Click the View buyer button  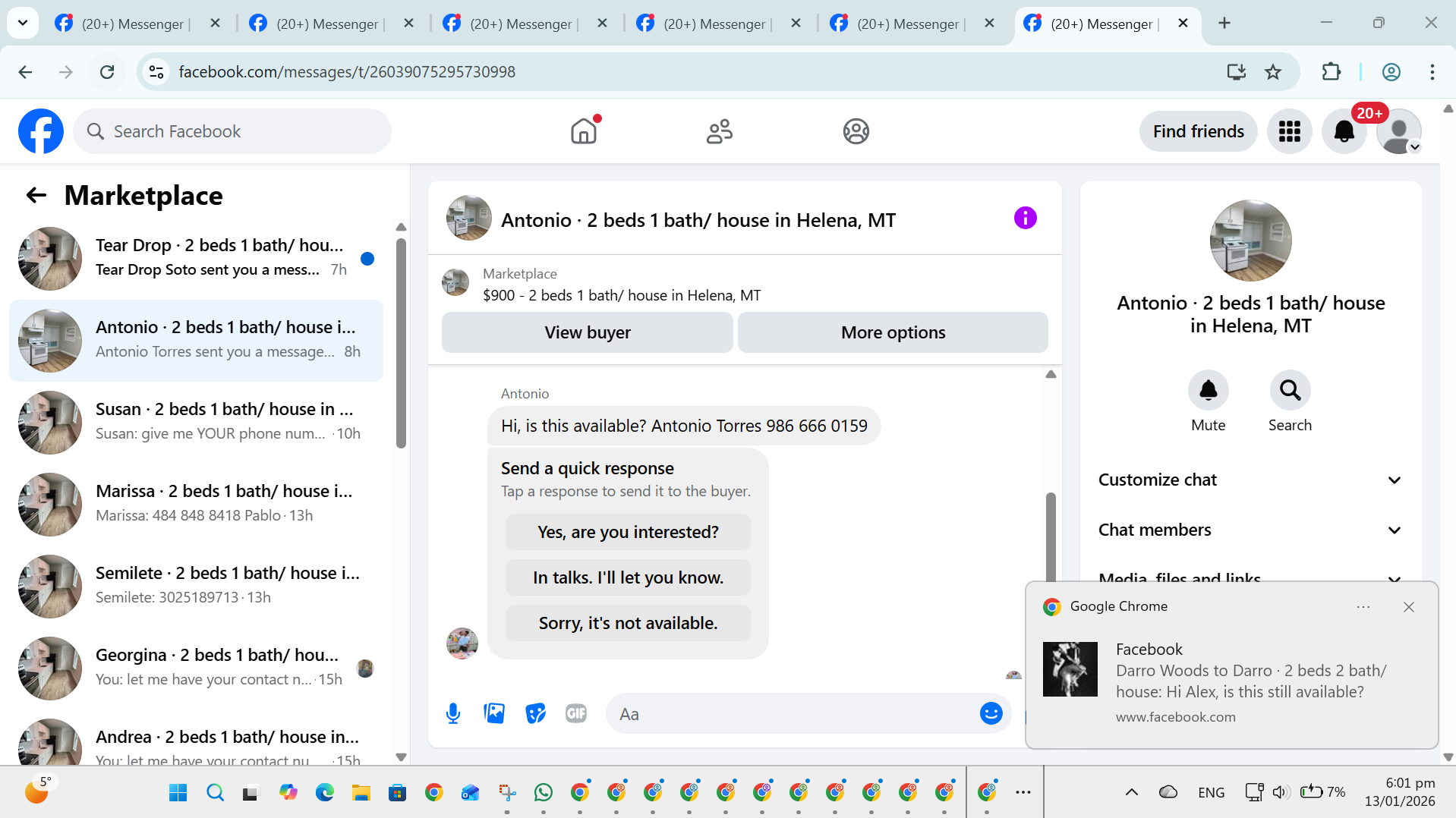pos(588,332)
